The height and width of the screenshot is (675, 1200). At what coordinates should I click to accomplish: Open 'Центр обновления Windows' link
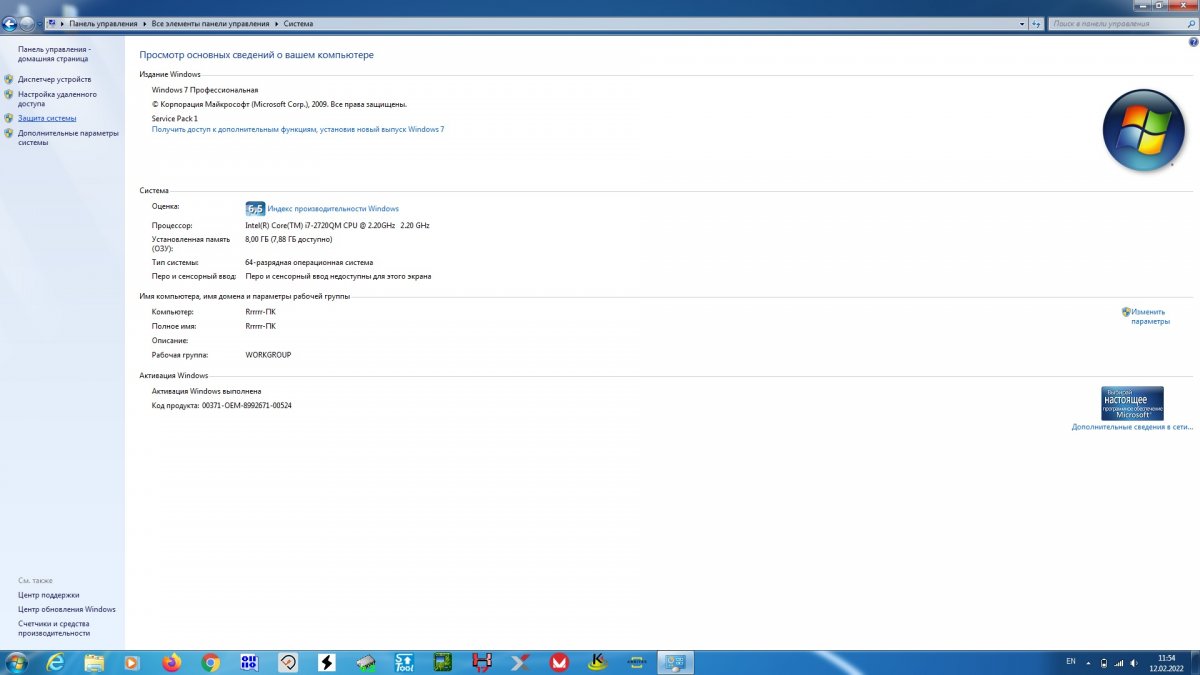(67, 609)
